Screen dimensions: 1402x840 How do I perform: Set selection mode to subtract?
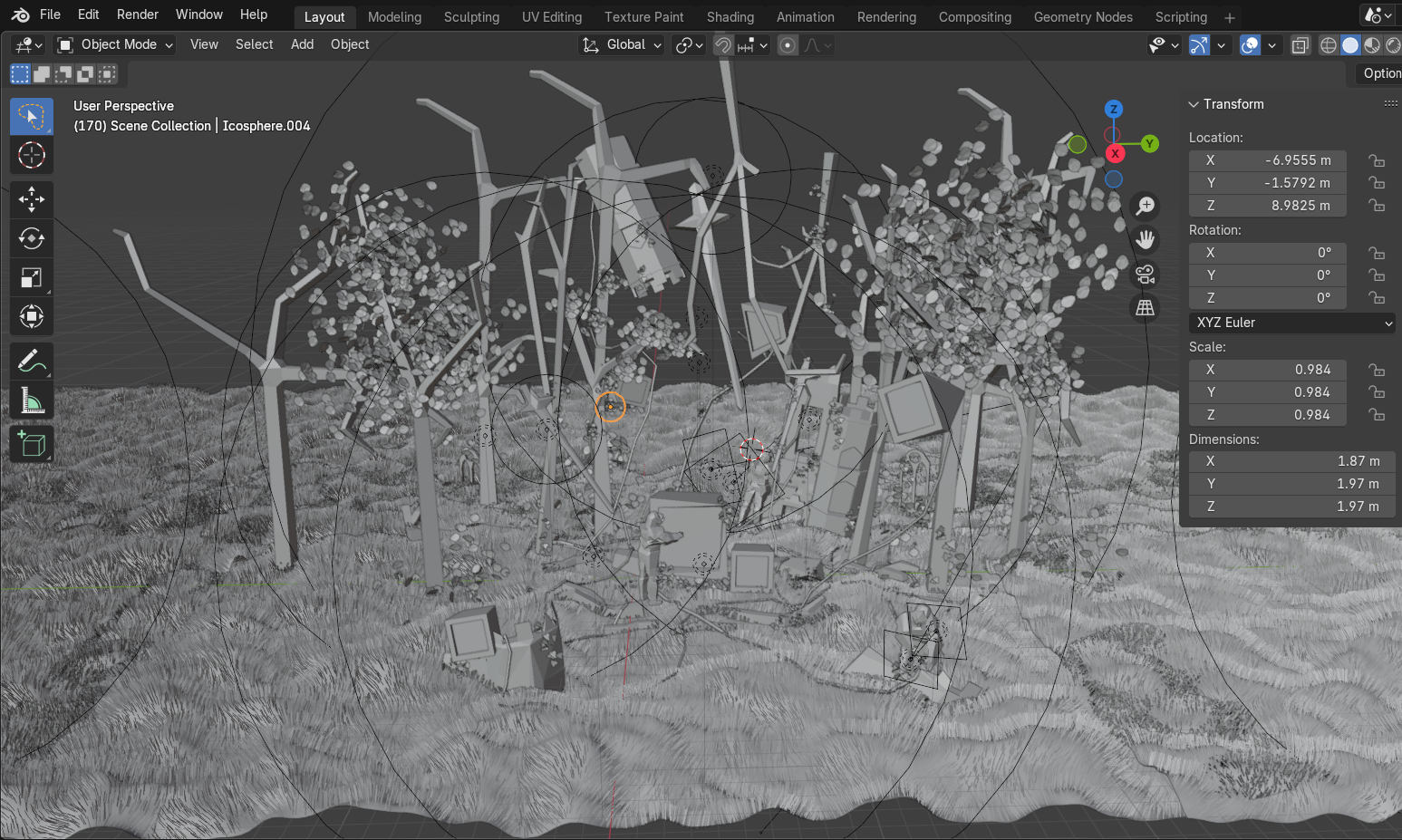pos(63,74)
